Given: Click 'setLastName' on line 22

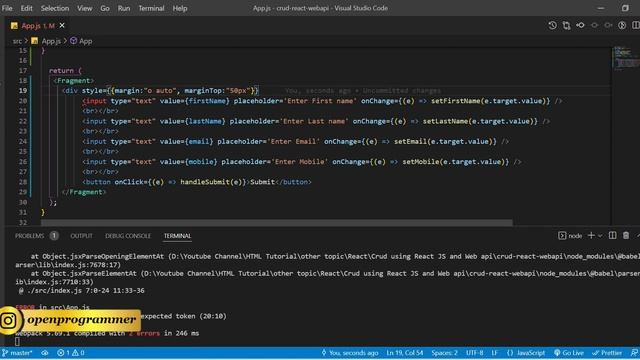Looking at the screenshot, I should 445,121.
